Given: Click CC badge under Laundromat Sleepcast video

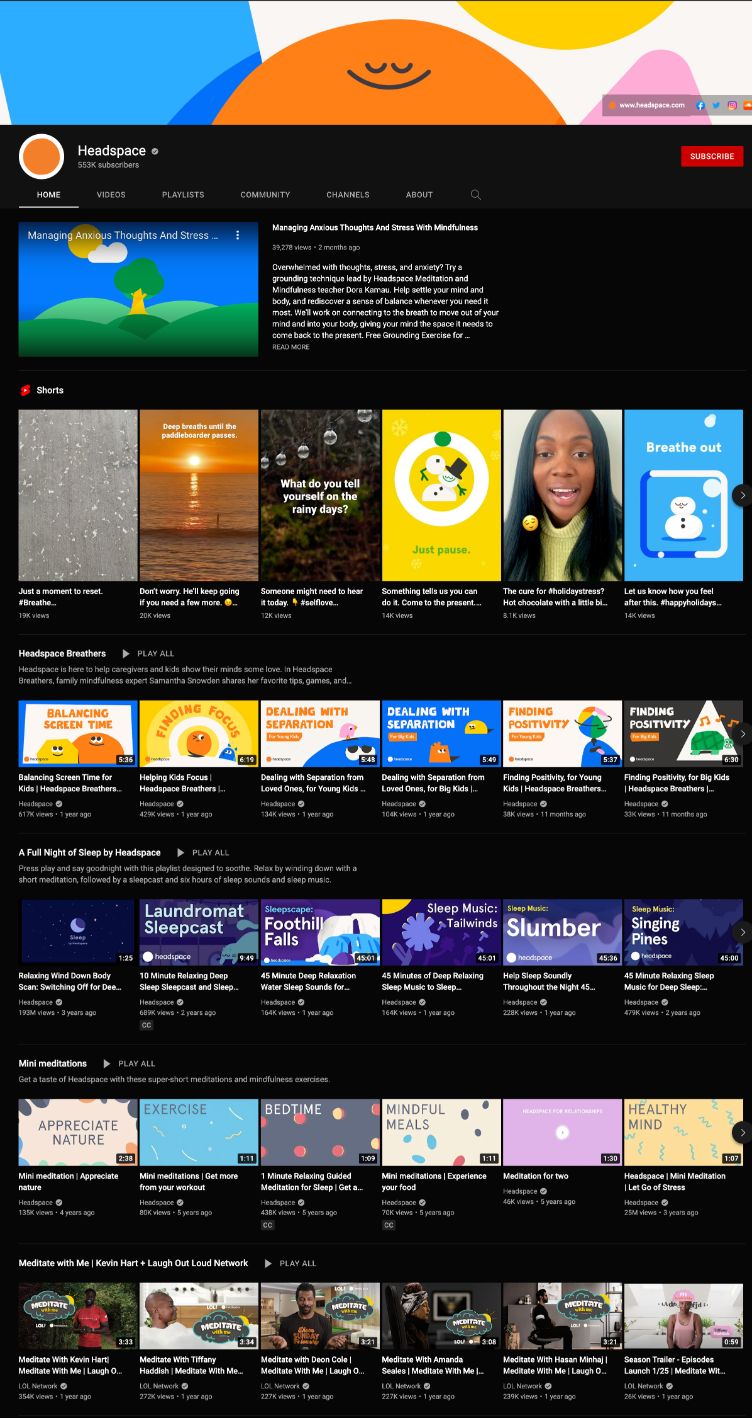Looking at the screenshot, I should pos(146,1025).
